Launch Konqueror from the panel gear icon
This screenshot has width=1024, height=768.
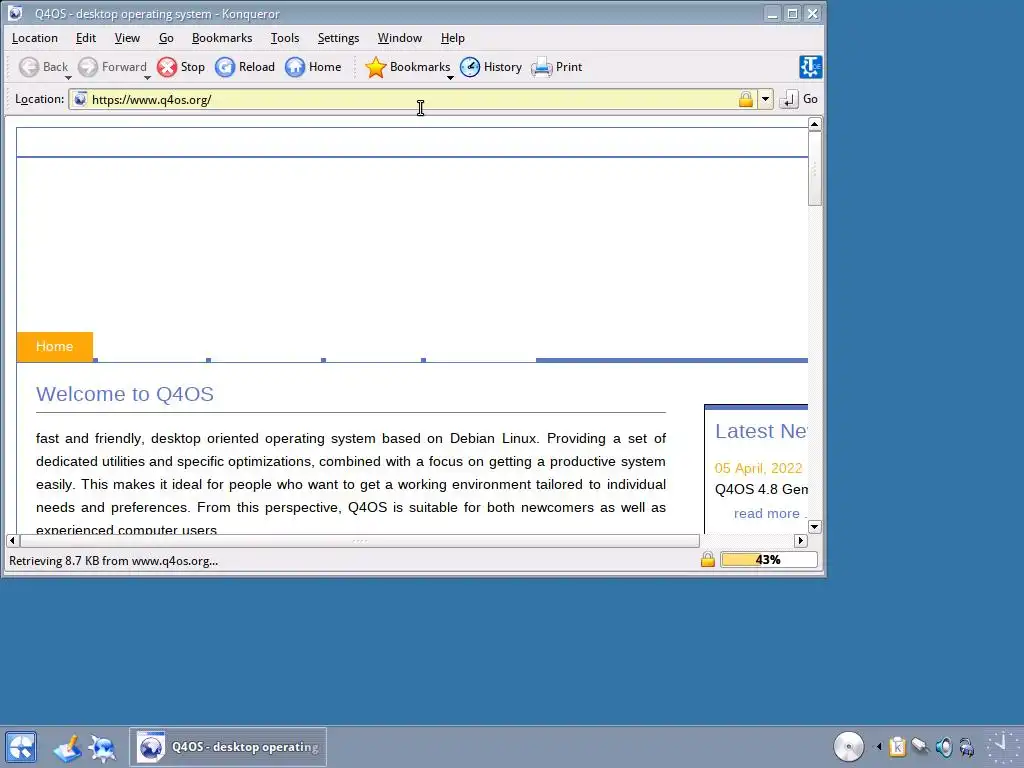coord(103,748)
